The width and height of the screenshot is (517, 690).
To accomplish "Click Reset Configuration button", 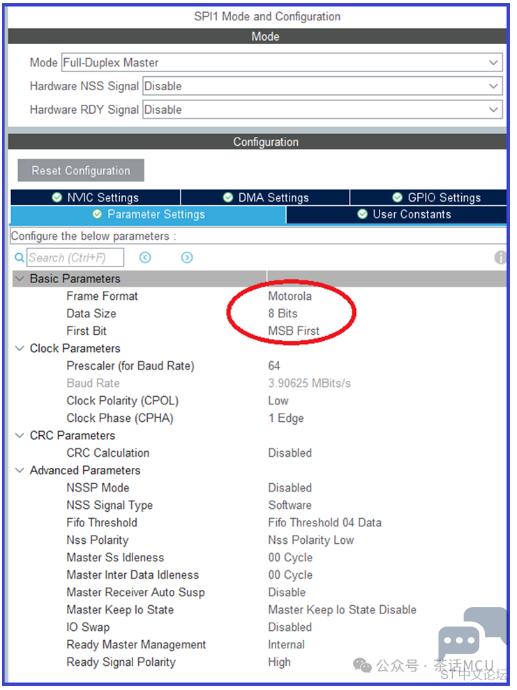I will pos(81,170).
